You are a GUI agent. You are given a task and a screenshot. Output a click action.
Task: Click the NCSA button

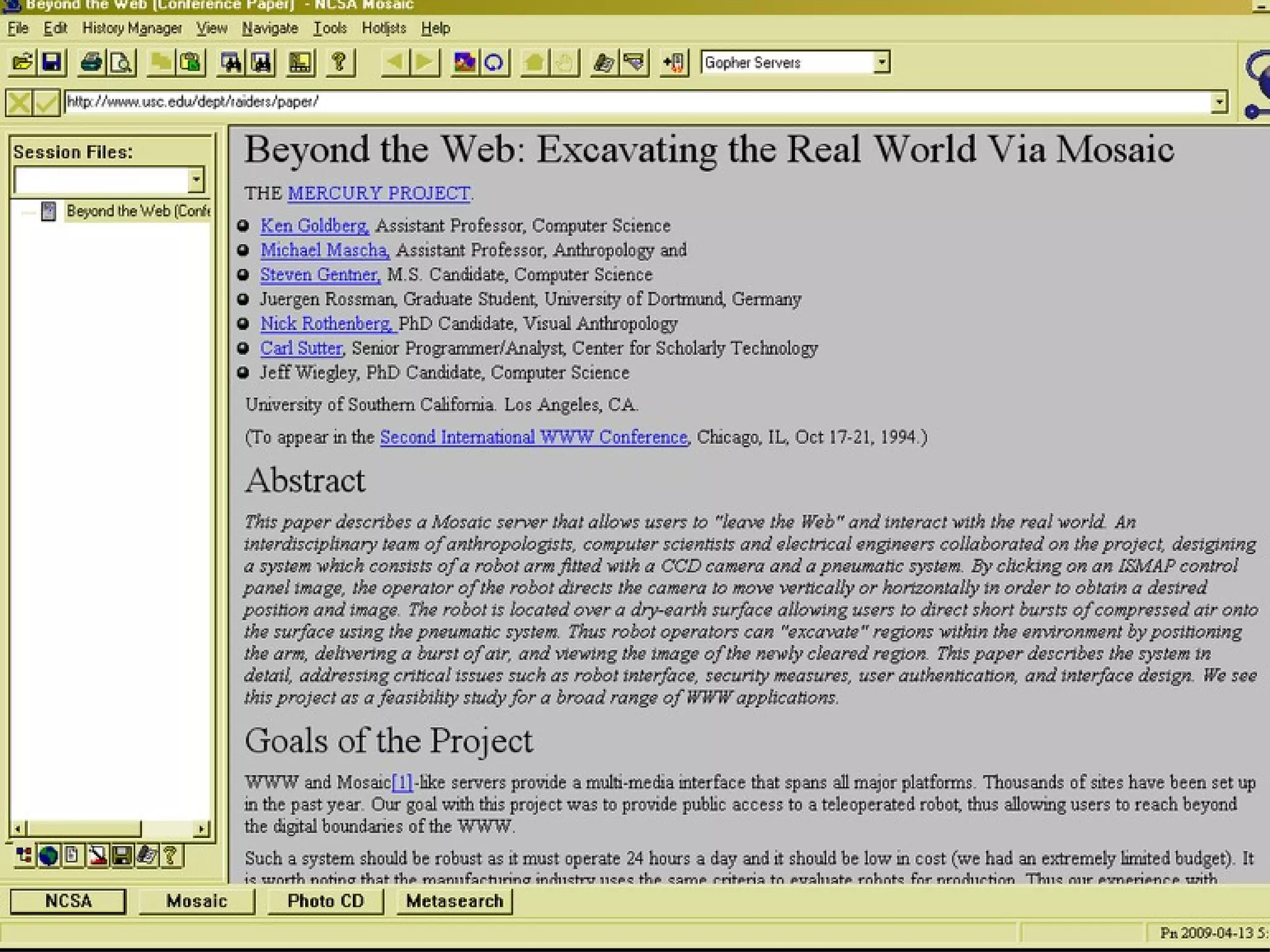point(68,901)
